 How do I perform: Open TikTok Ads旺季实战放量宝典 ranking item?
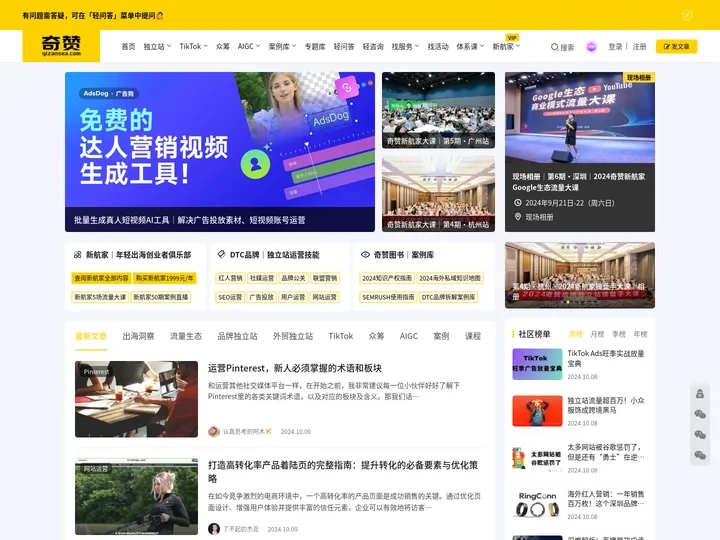point(606,358)
